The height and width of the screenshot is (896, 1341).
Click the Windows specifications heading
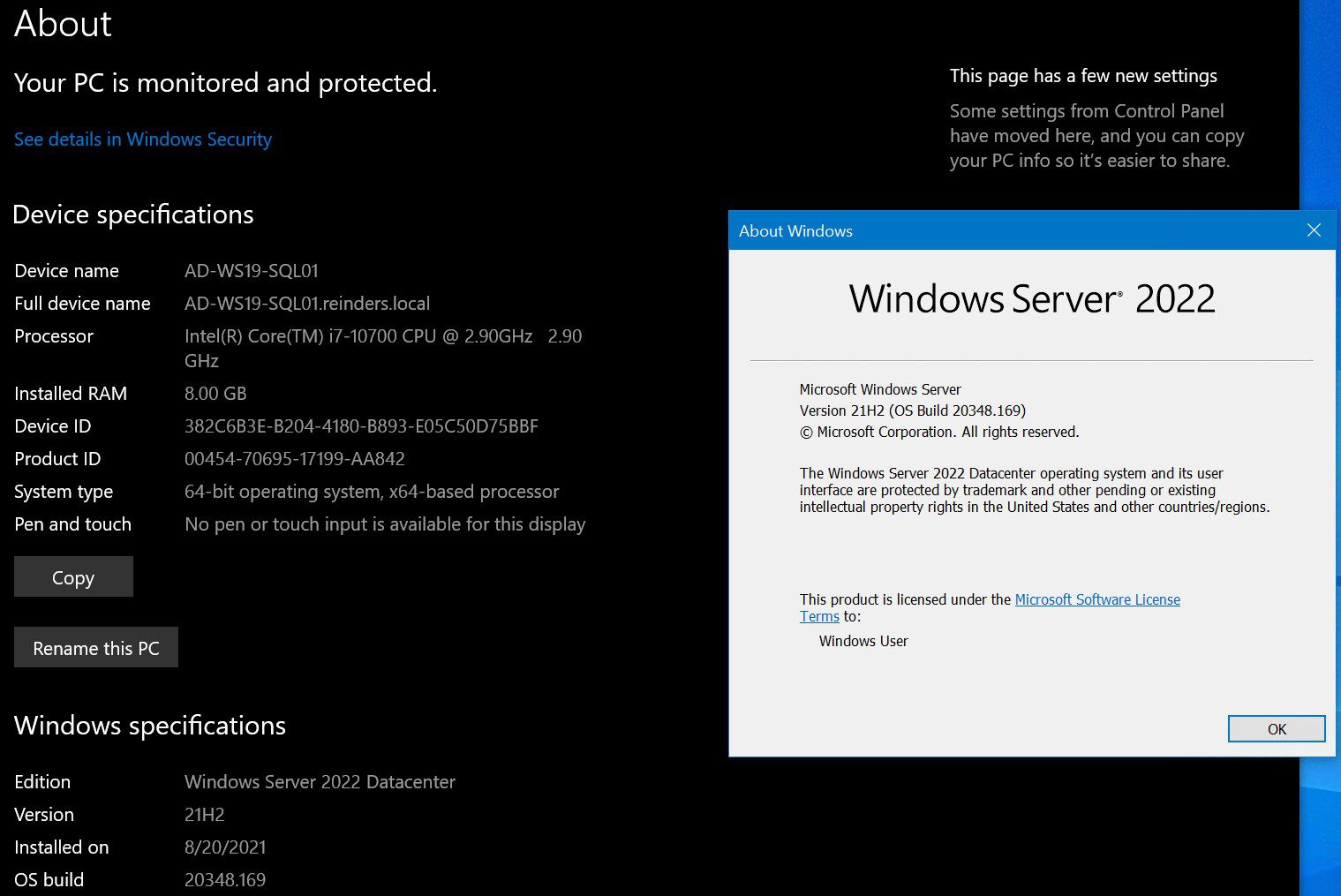(150, 726)
